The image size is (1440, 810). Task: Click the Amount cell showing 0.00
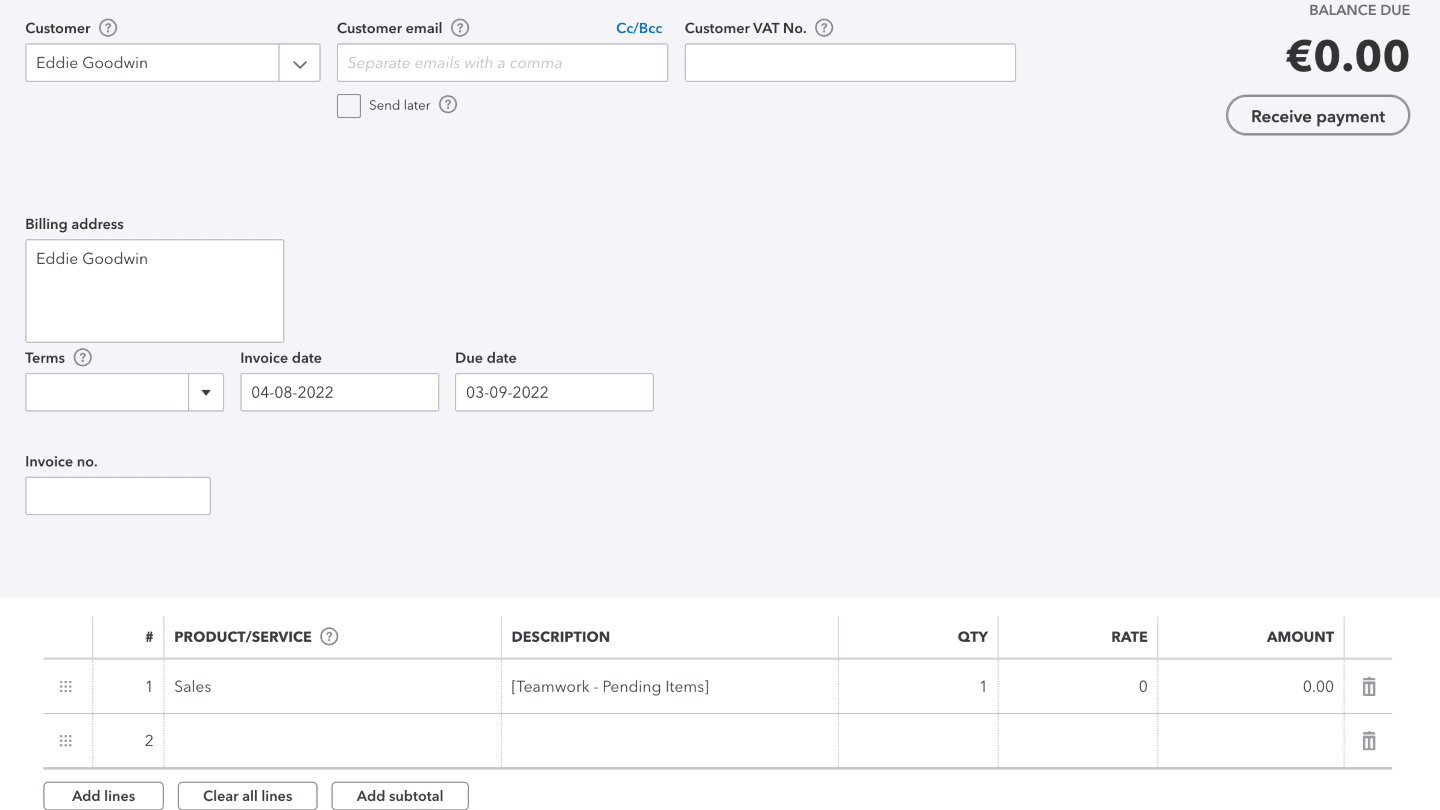click(x=1251, y=687)
